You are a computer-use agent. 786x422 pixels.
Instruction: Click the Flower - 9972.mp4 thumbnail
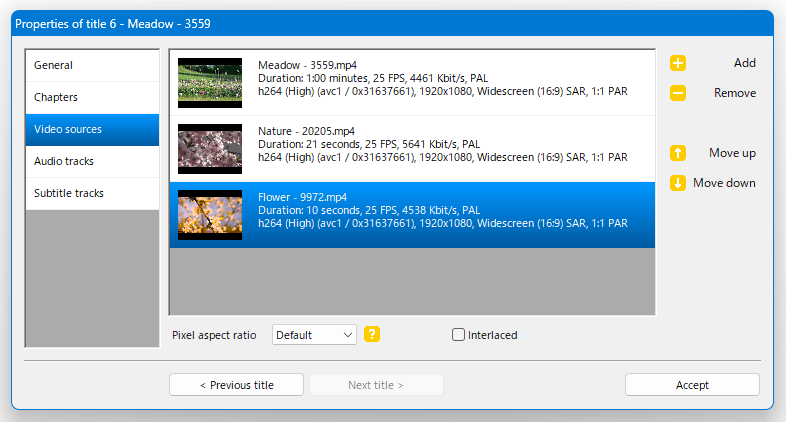pyautogui.click(x=210, y=215)
